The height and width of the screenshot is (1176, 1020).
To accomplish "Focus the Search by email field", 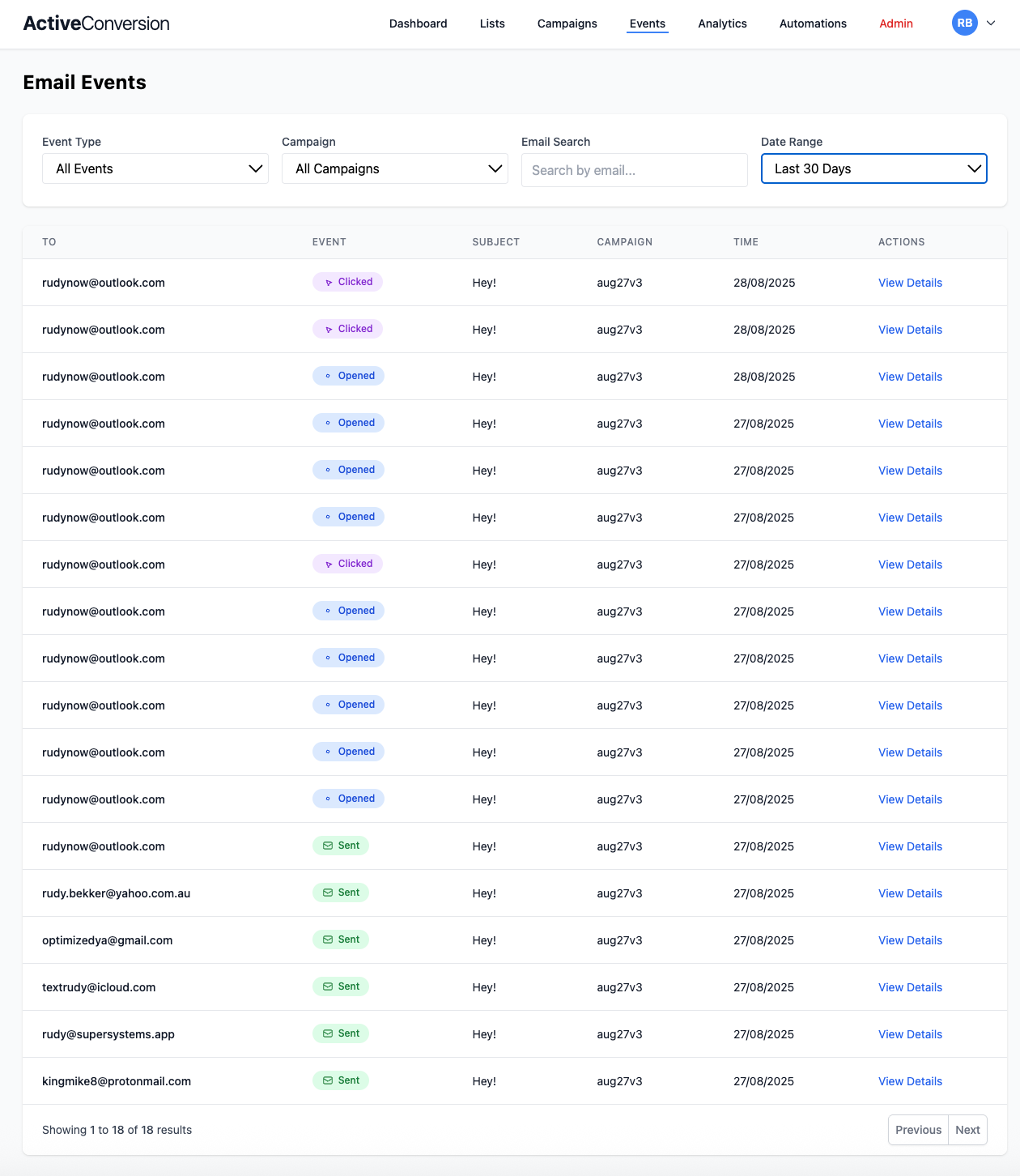I will click(634, 170).
